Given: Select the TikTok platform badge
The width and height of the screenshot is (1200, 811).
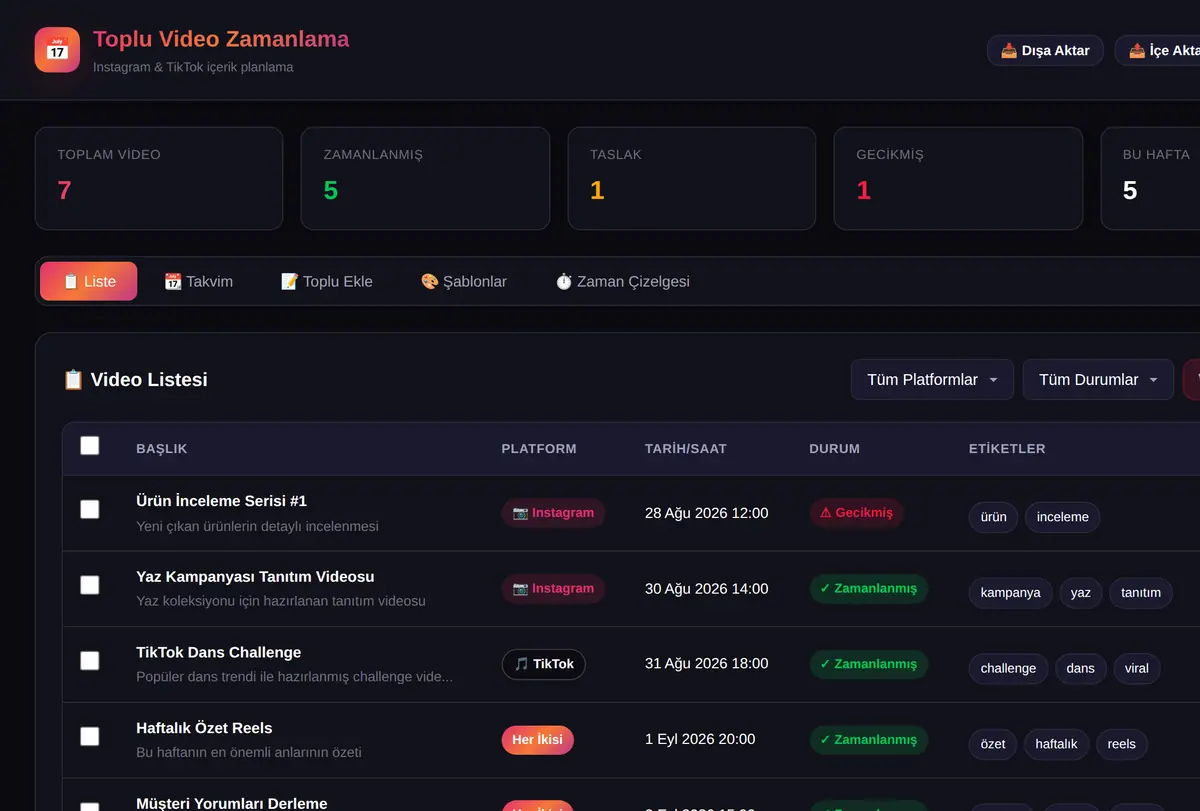Looking at the screenshot, I should tap(543, 664).
